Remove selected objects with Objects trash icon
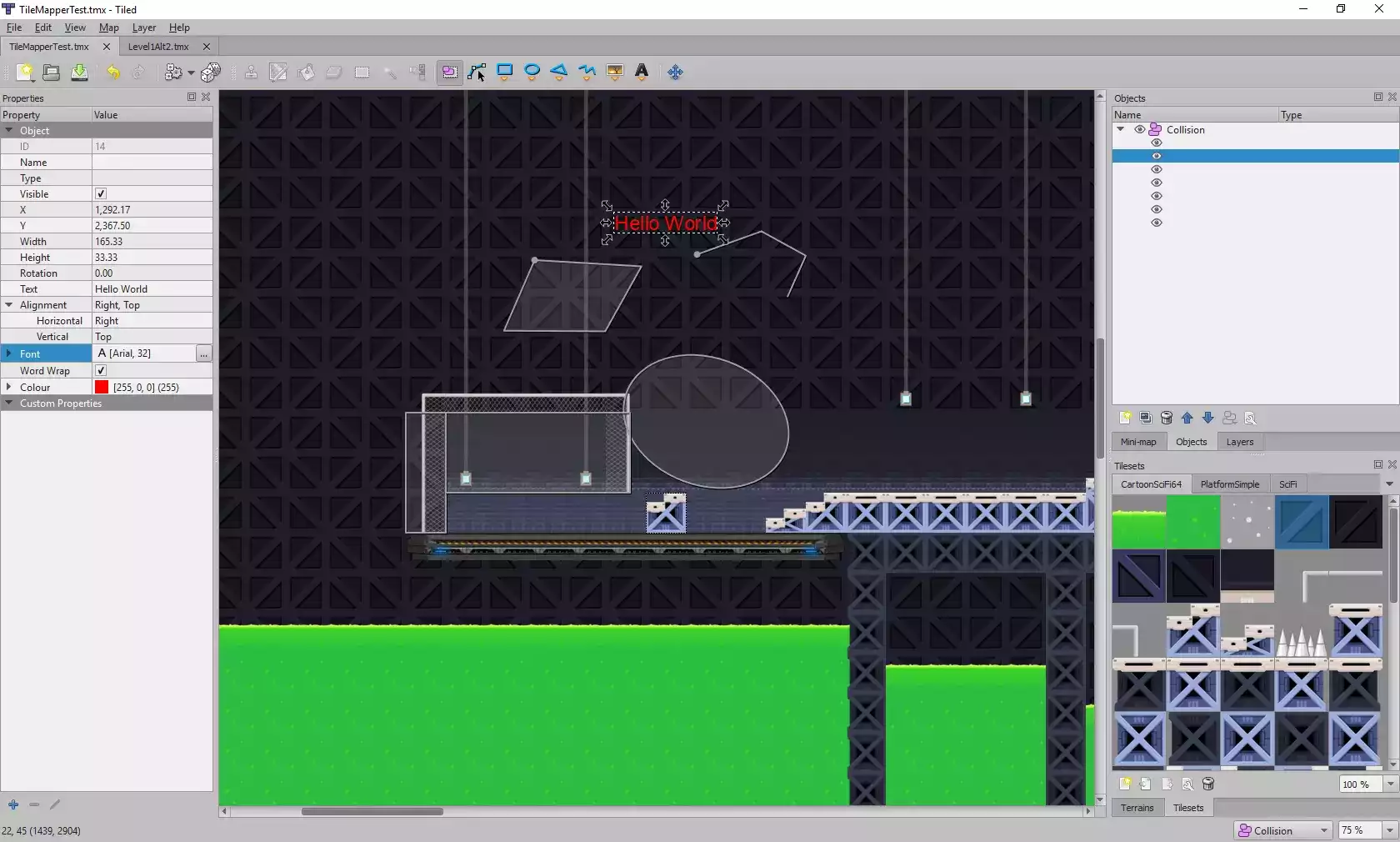1400x842 pixels. click(1167, 418)
